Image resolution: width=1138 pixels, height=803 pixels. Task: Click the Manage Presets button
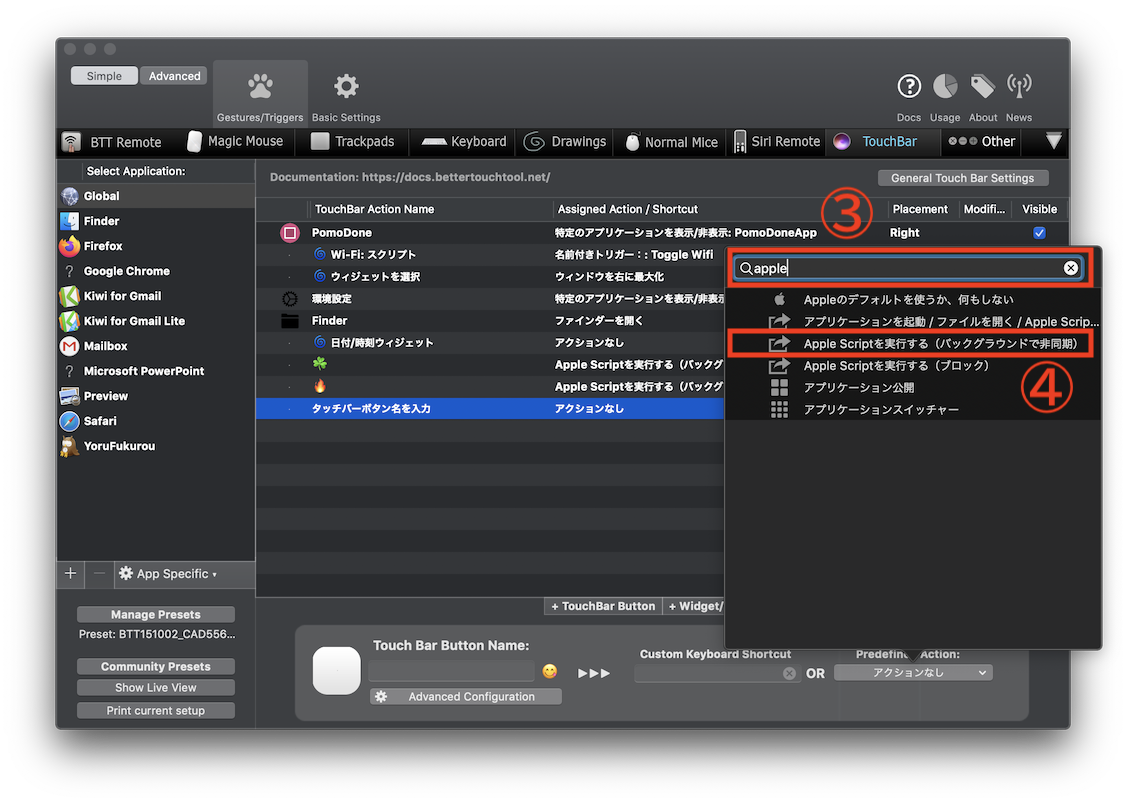point(155,615)
